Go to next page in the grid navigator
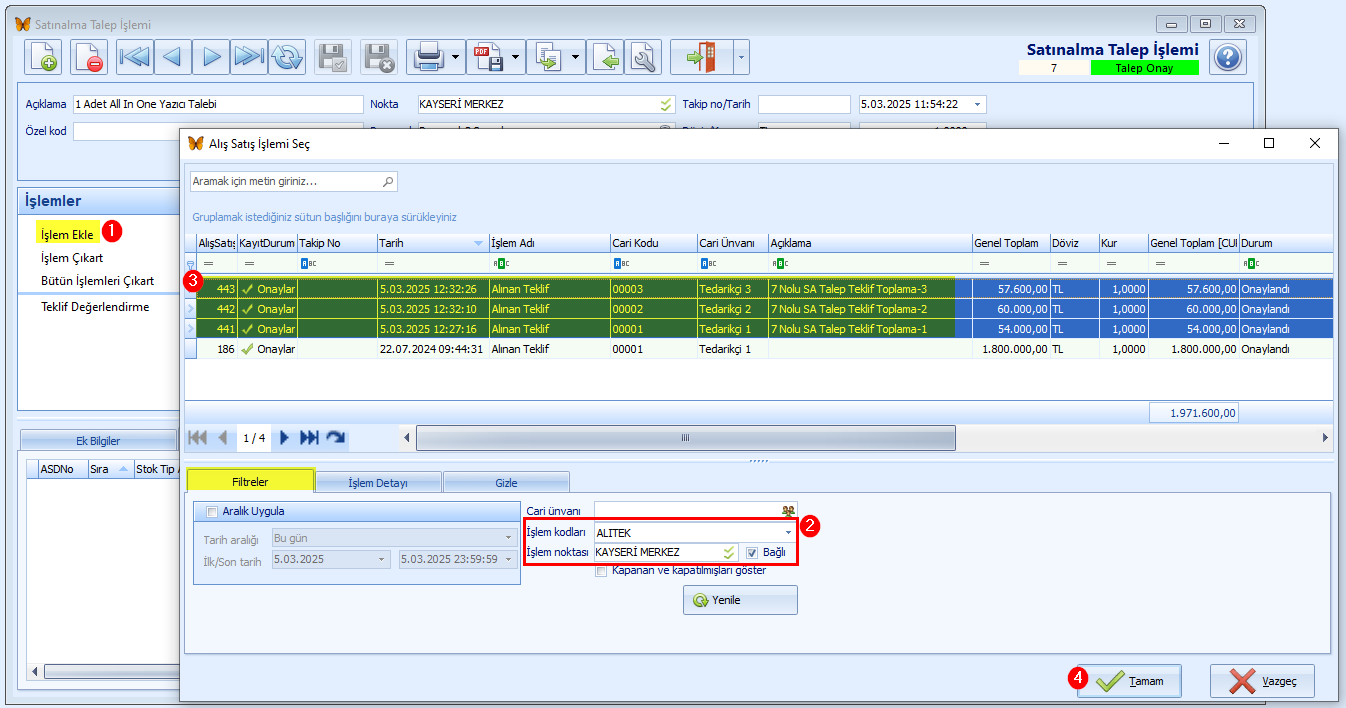Viewport: 1346px width, 708px height. click(285, 437)
